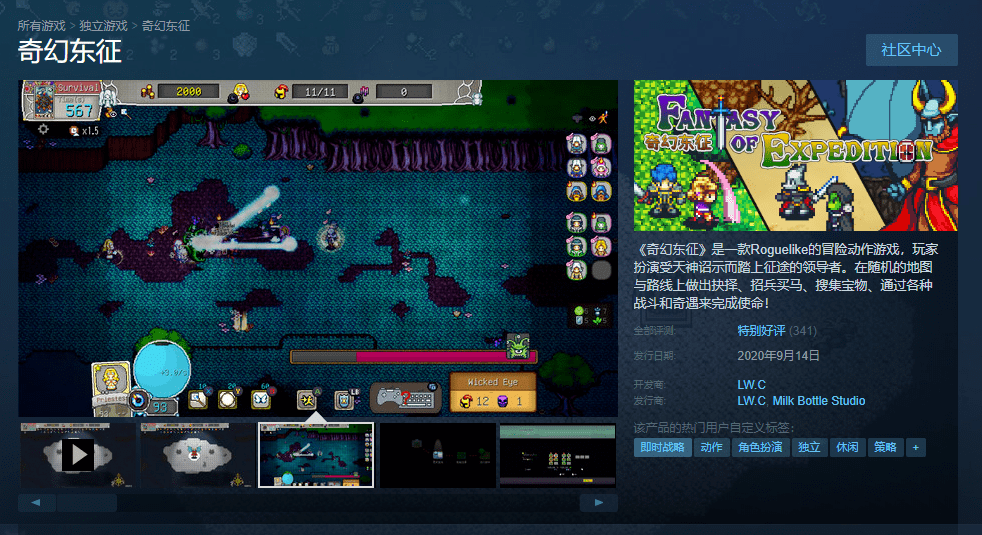Select the highlighted forest battle screenshot thumbnail
982x535 pixels.
(x=316, y=455)
